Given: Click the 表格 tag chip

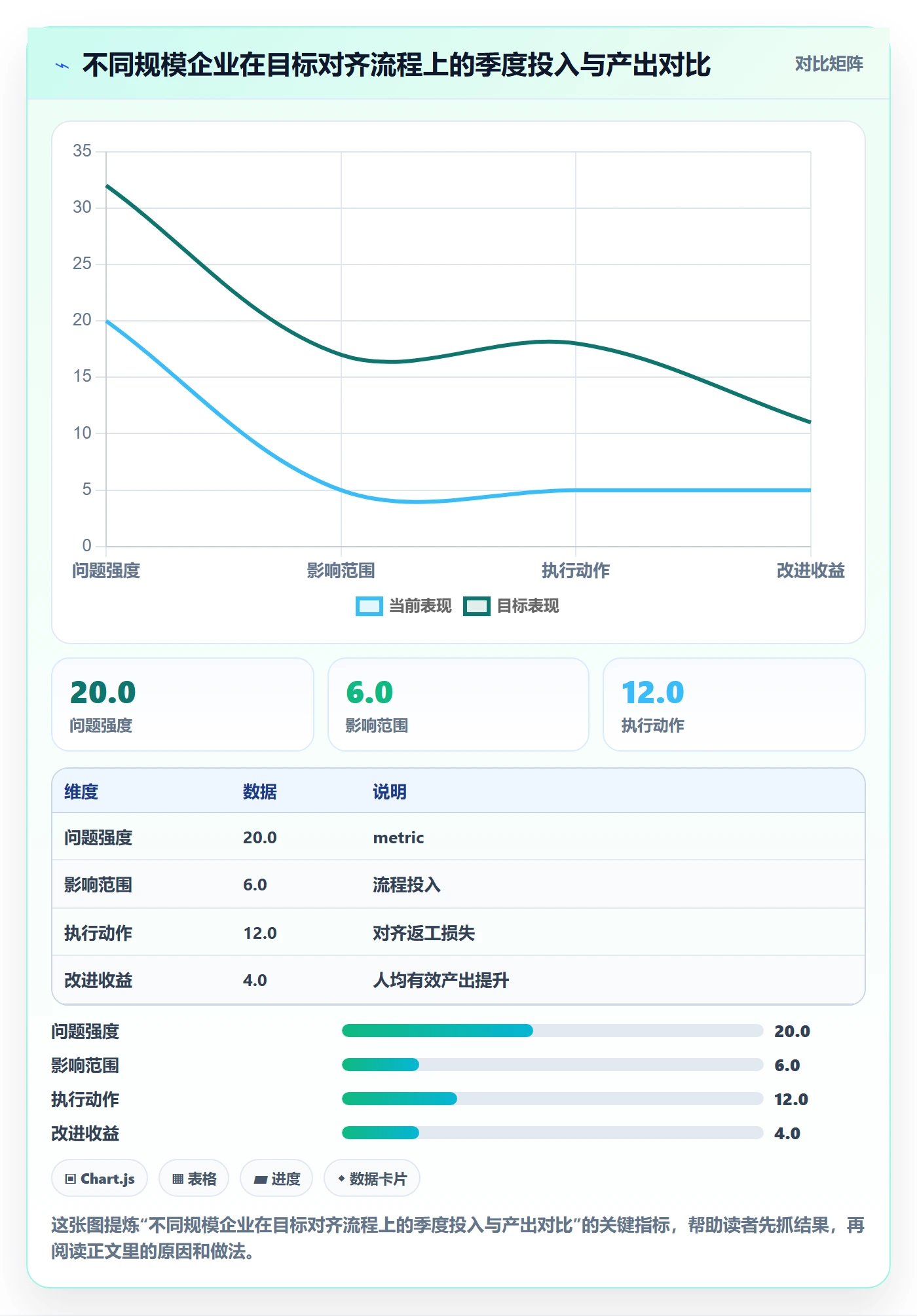Looking at the screenshot, I should (194, 1179).
